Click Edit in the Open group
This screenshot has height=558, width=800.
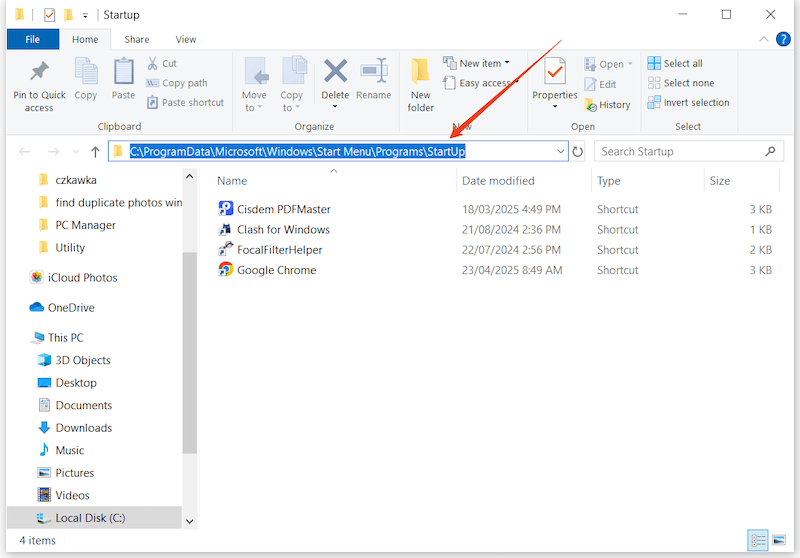[x=601, y=84]
